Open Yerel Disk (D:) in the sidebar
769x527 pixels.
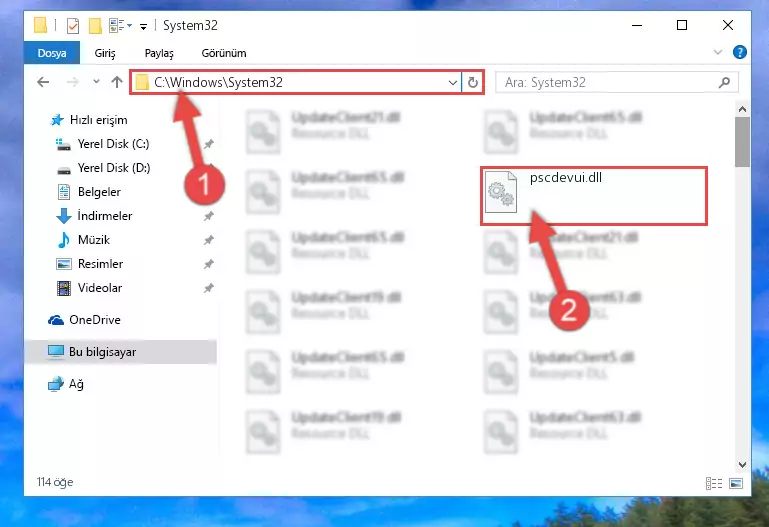103,168
